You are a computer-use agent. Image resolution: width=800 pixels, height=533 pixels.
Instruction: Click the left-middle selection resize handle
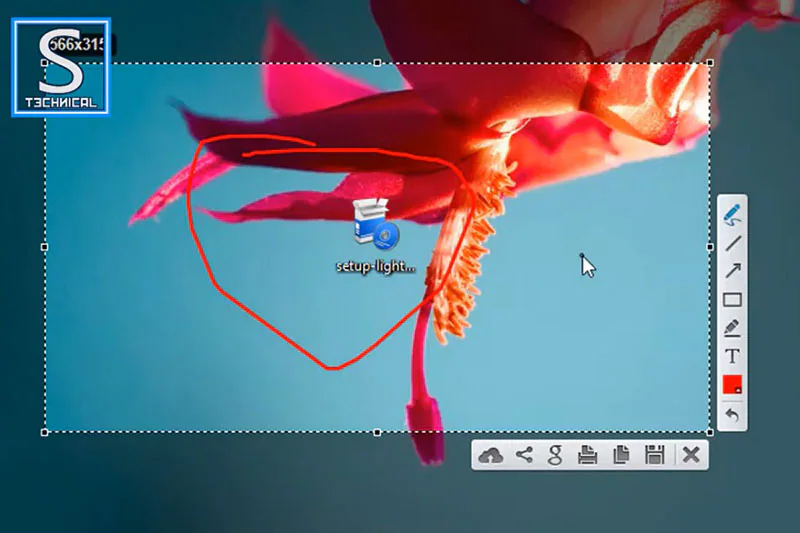[x=44, y=247]
